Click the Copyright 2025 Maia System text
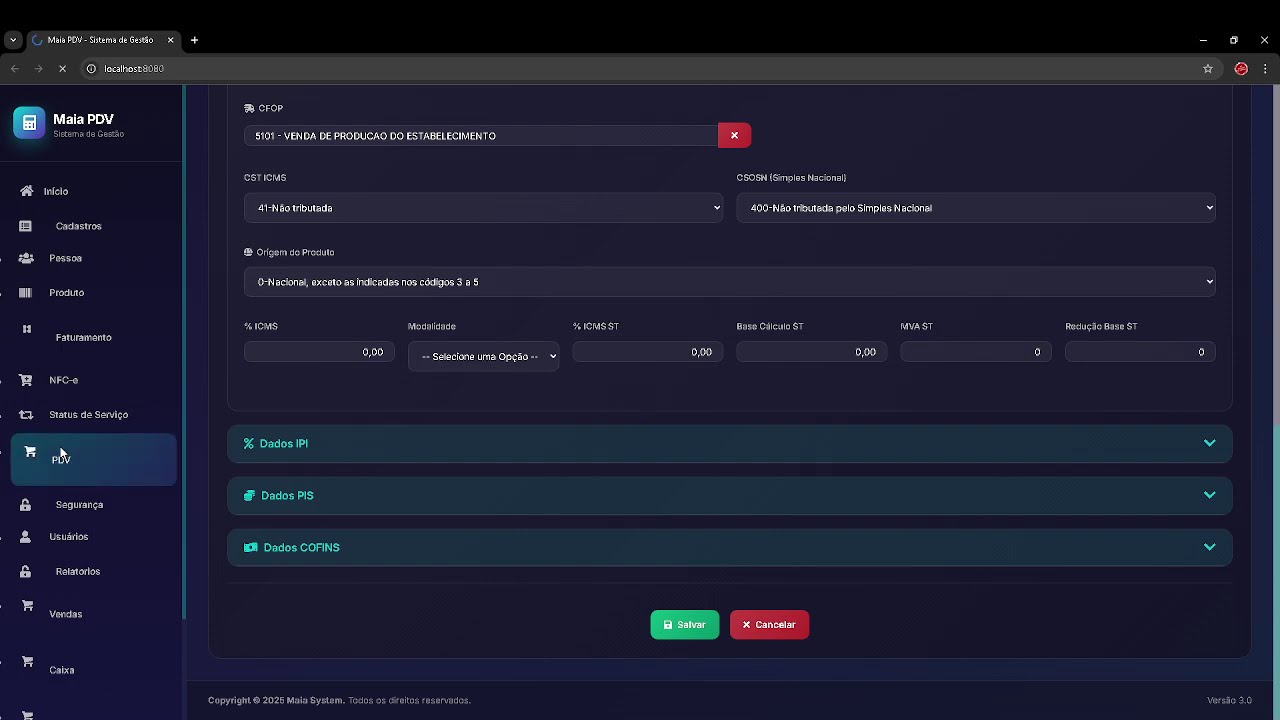The image size is (1280, 720). (276, 700)
